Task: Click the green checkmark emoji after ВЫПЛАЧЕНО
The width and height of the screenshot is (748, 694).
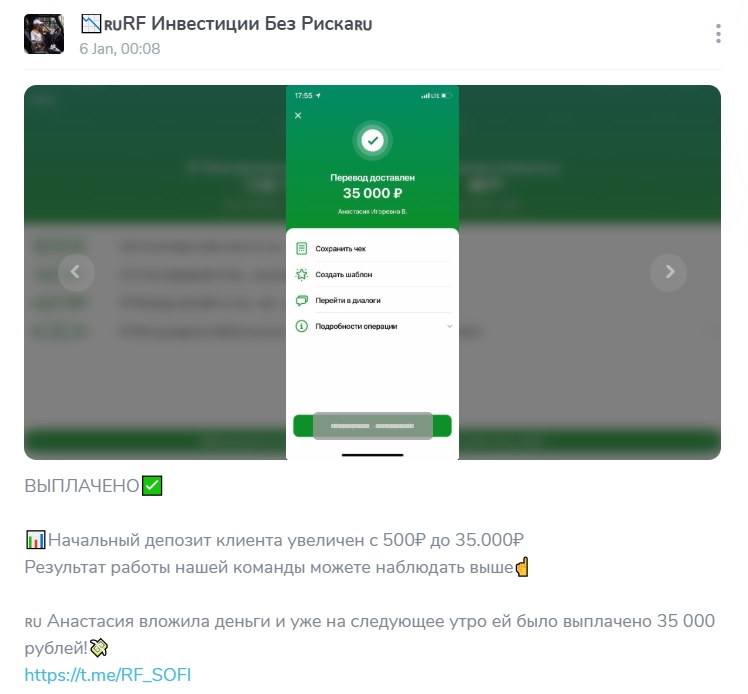Action: [x=152, y=486]
